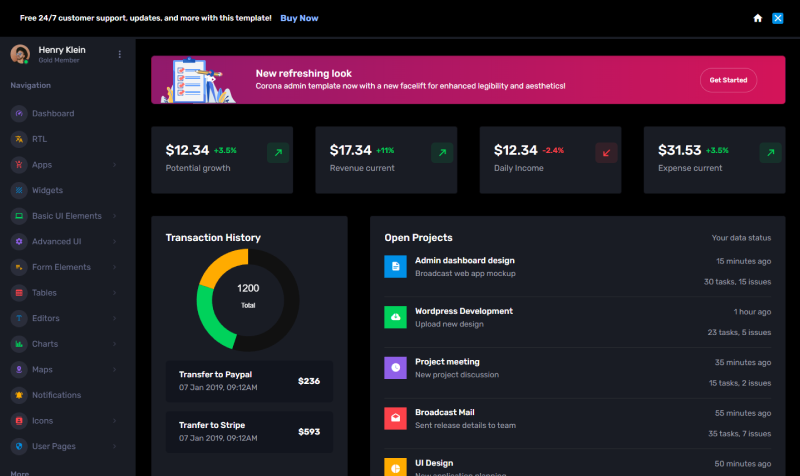Click the Notifications bell icon in sidebar
Viewport: 800px width, 476px height.
[19, 395]
